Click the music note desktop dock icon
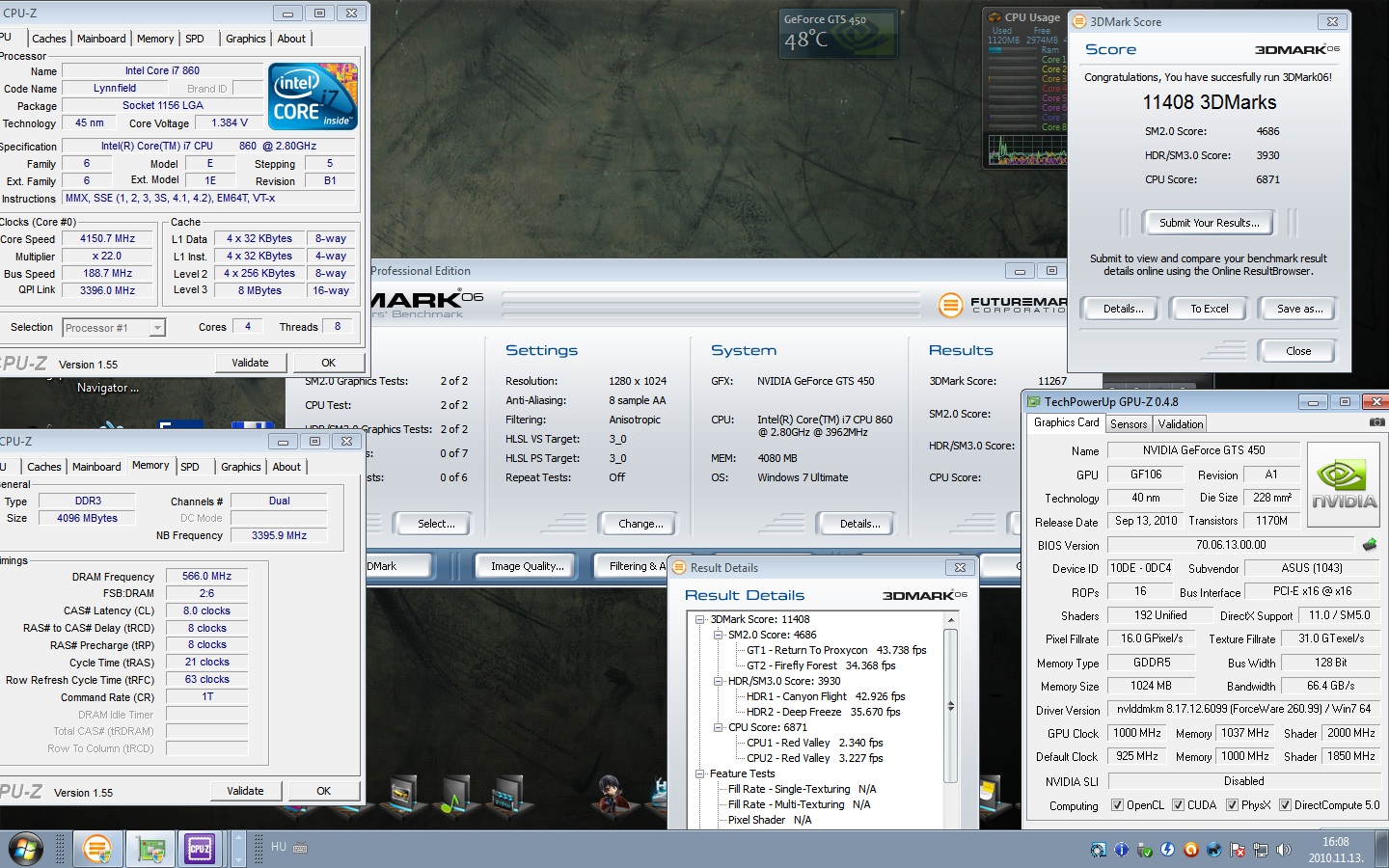1389x868 pixels. click(x=454, y=799)
